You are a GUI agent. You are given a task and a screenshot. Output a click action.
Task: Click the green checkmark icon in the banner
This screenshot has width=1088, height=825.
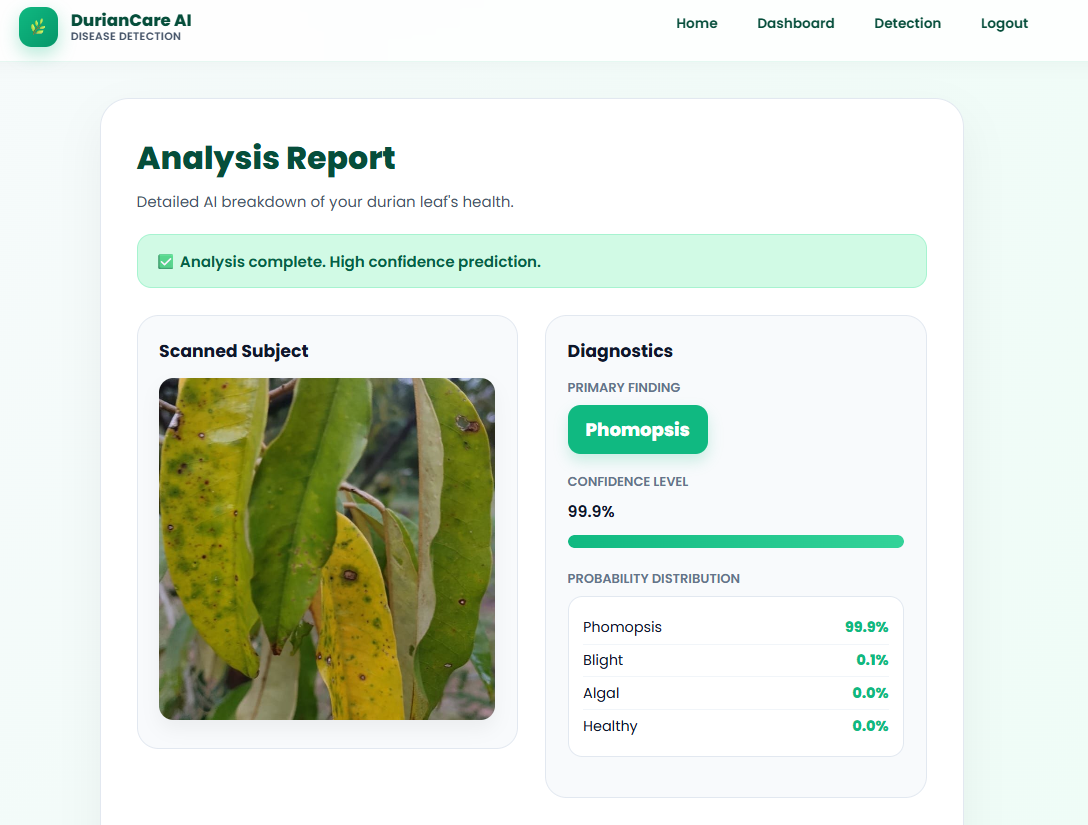tap(165, 262)
